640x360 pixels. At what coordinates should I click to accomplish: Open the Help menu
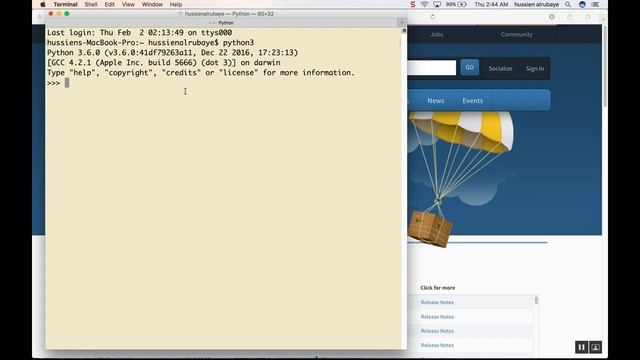pos(176,4)
